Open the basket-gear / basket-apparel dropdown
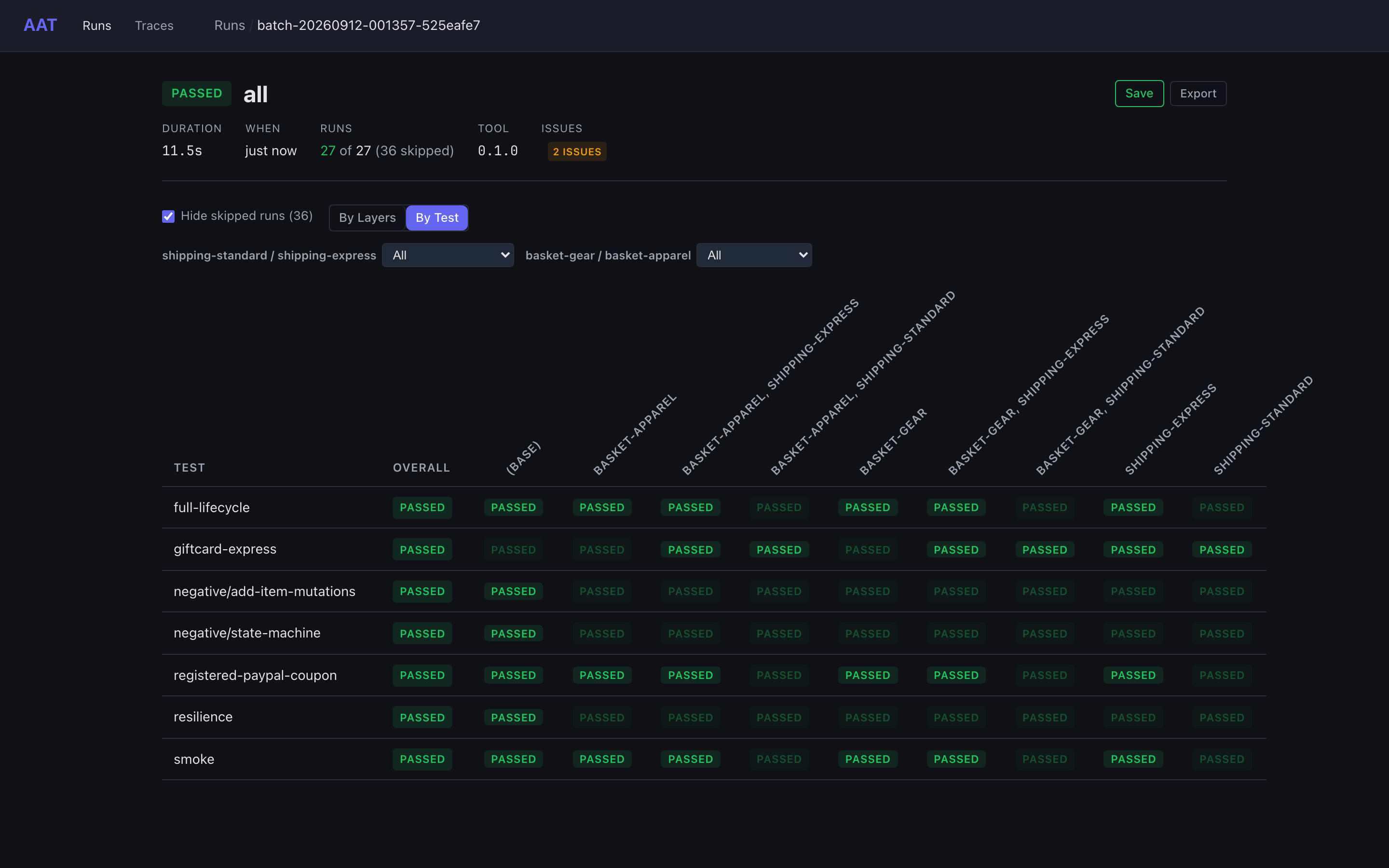This screenshot has height=868, width=1389. (x=754, y=256)
